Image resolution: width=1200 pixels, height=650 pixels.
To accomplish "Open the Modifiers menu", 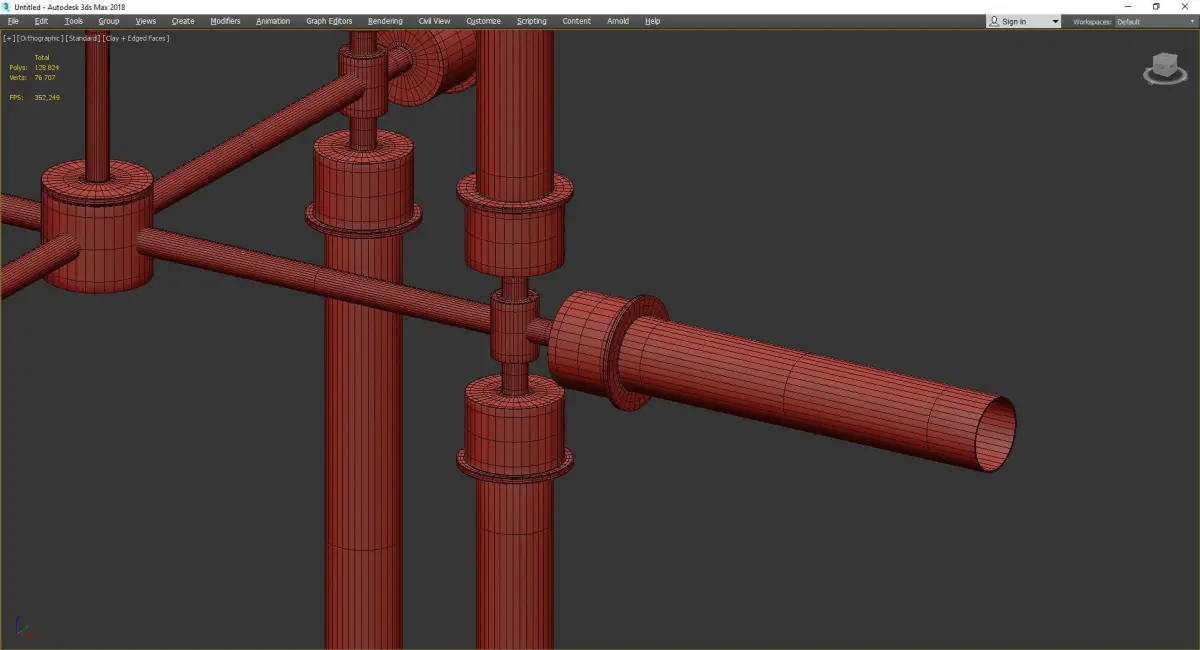I will point(225,21).
